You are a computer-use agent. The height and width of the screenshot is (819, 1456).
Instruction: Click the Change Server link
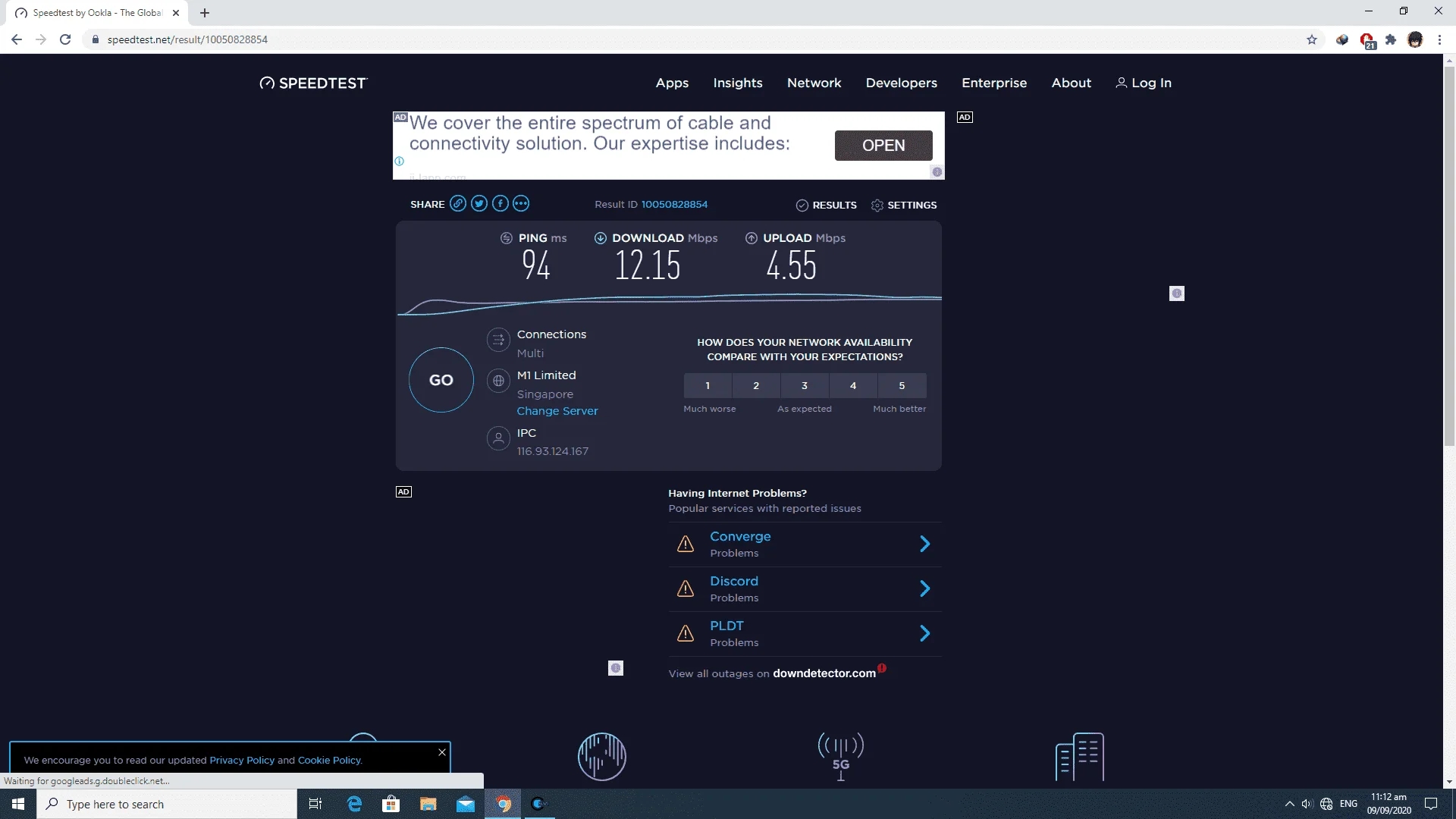point(557,411)
